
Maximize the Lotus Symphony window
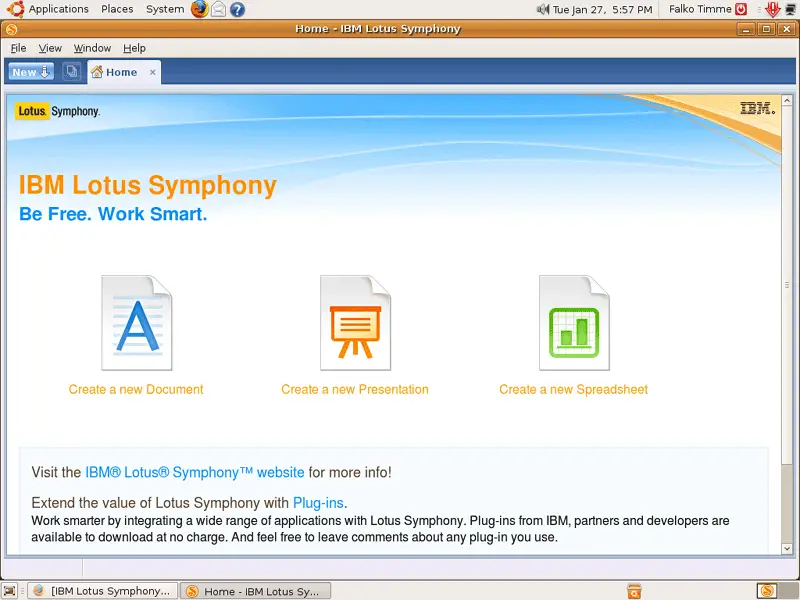(x=766, y=29)
